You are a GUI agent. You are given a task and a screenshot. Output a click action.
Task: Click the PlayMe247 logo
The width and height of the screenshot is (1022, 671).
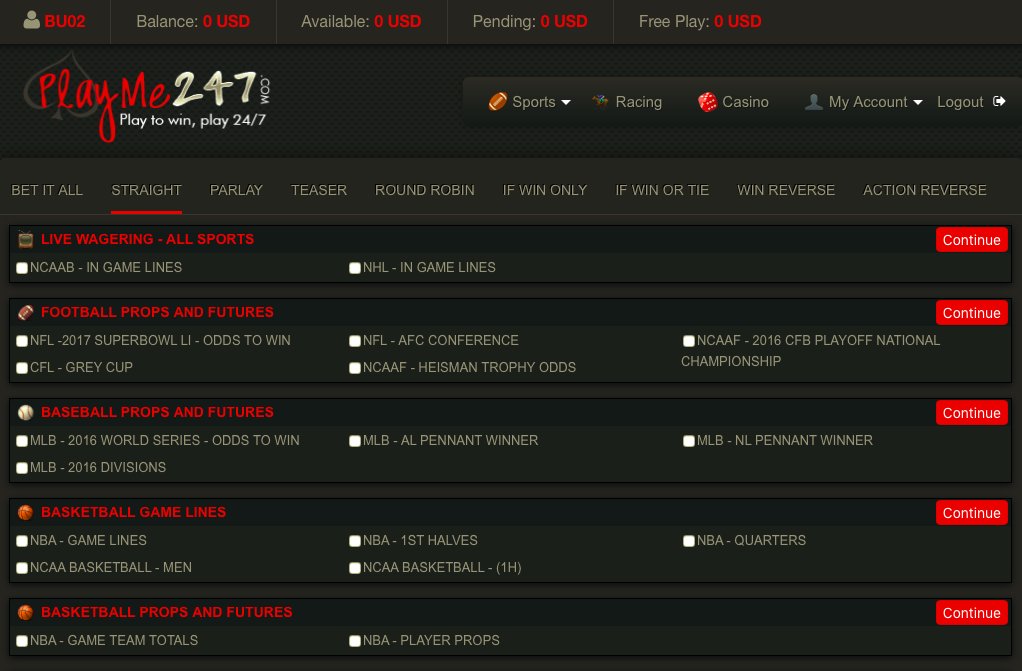coord(147,99)
